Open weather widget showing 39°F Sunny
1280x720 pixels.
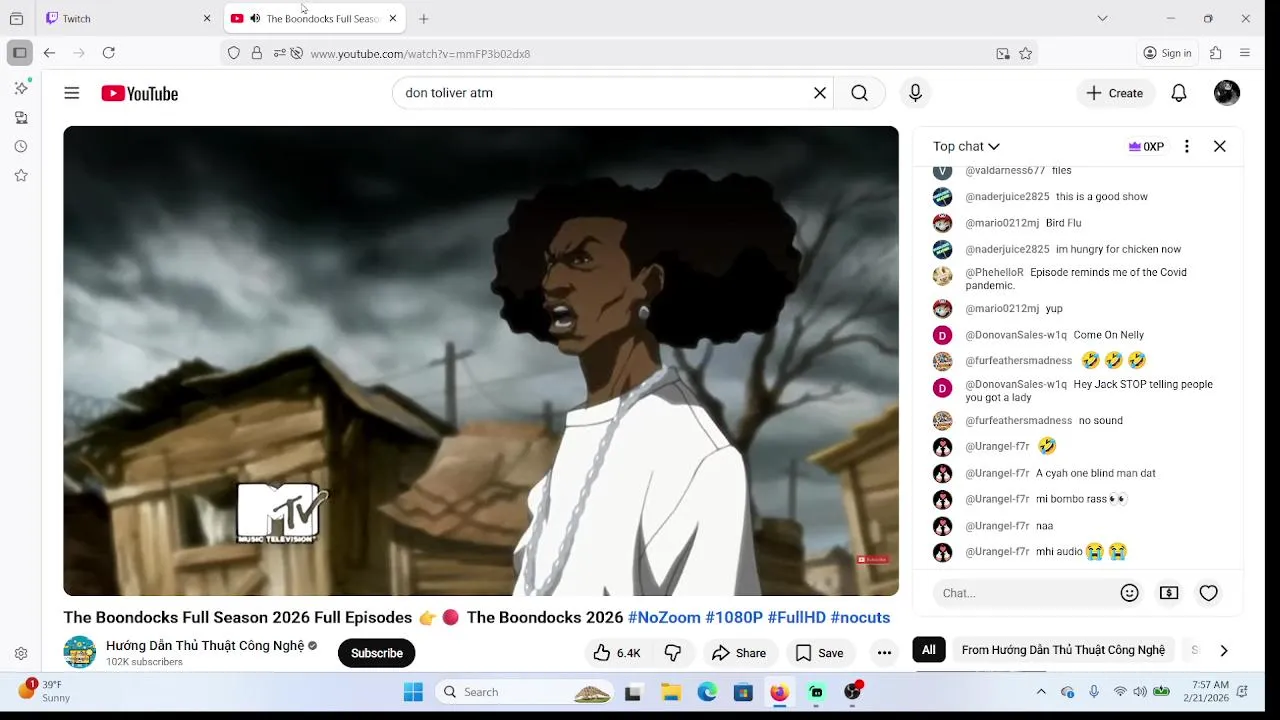45,691
